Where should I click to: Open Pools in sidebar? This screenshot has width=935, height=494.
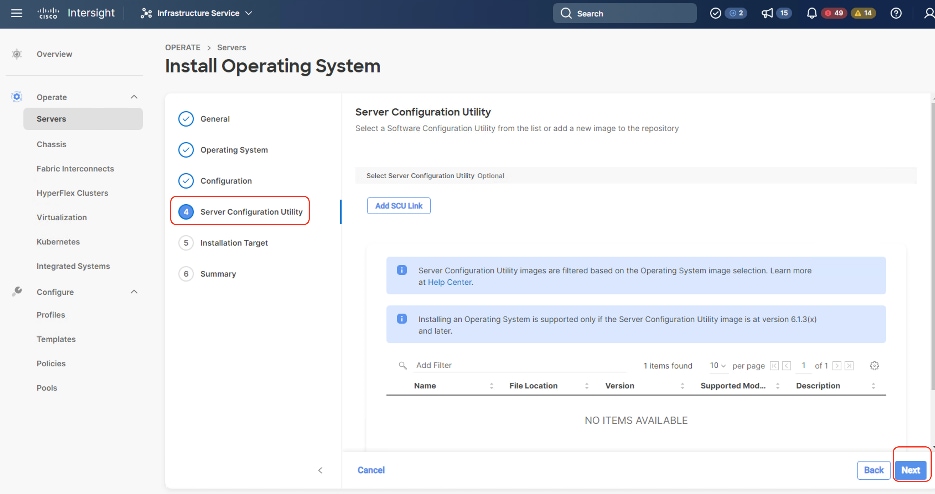[x=47, y=388]
